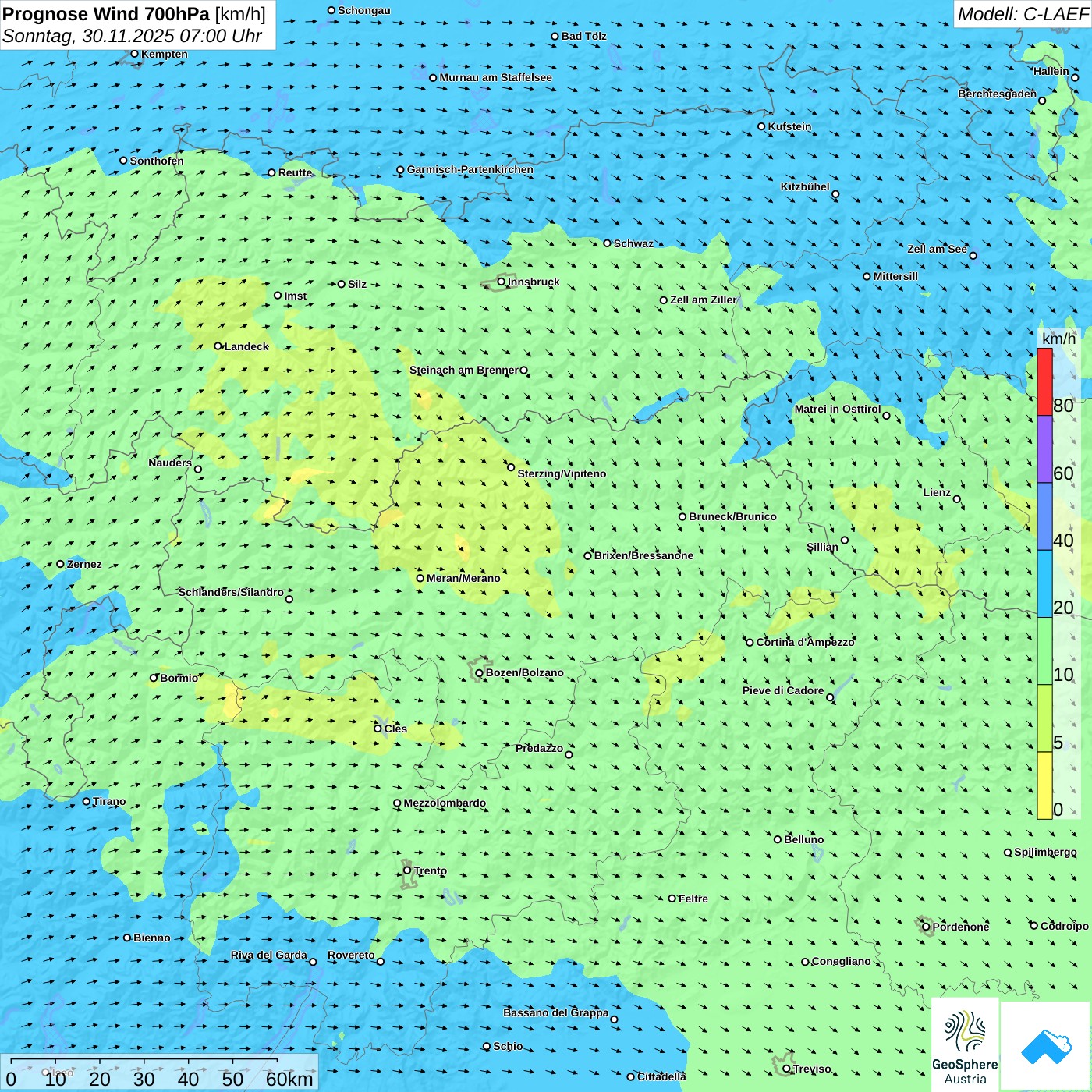
Task: Click the Innsbruck city marker
Action: click(502, 282)
